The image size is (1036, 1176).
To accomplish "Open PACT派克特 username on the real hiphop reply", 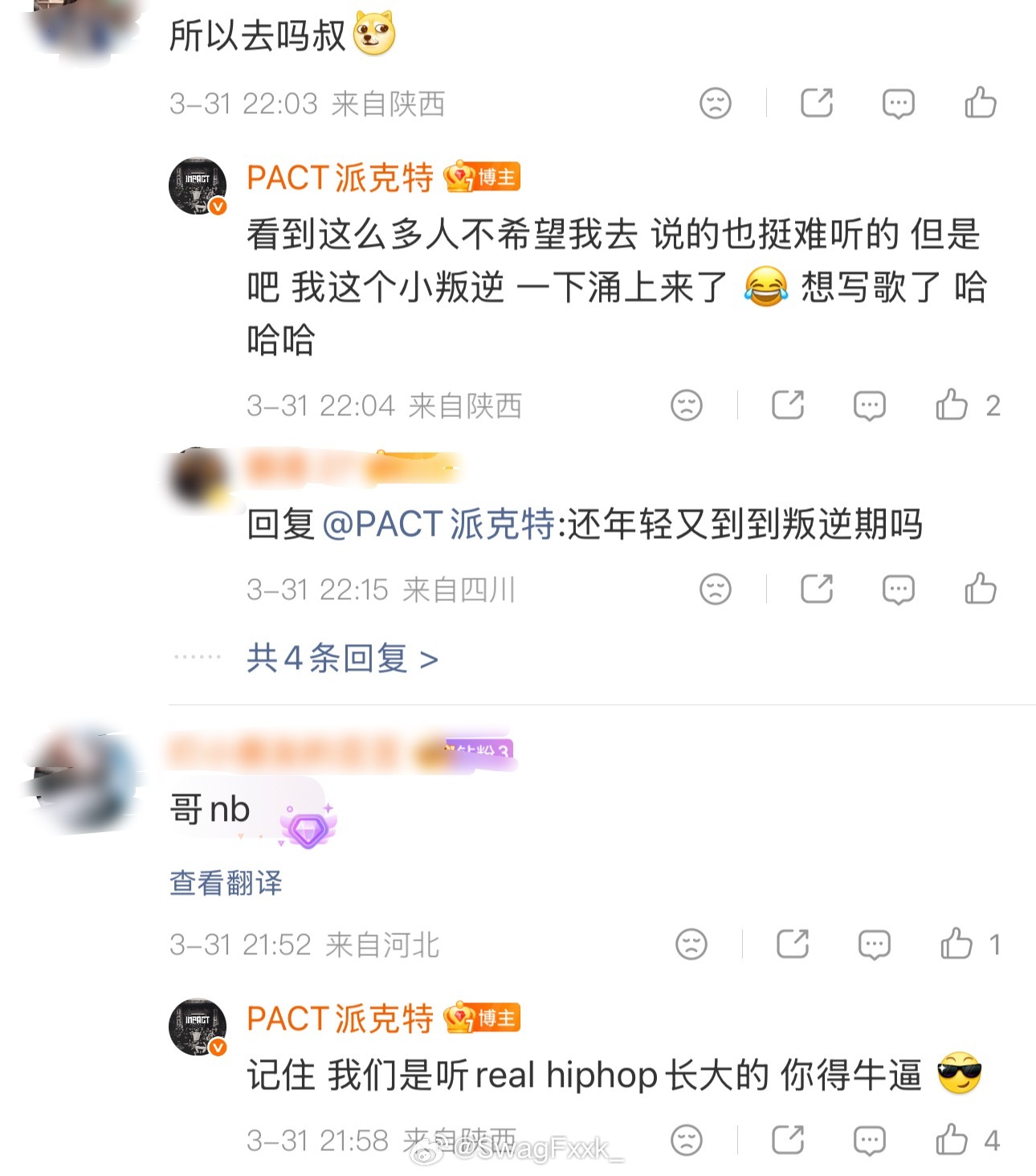I will tap(340, 1019).
